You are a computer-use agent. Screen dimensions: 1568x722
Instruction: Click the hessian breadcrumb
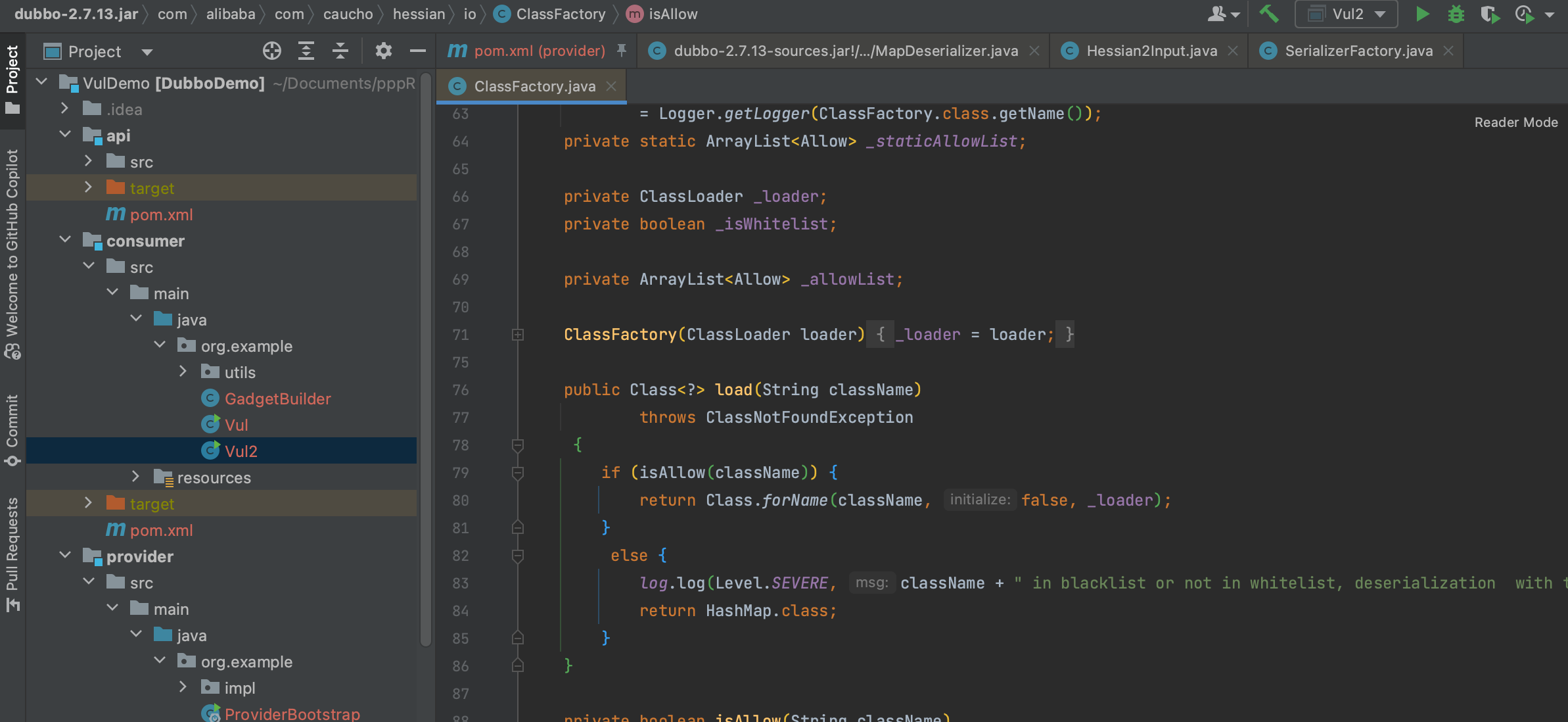419,14
